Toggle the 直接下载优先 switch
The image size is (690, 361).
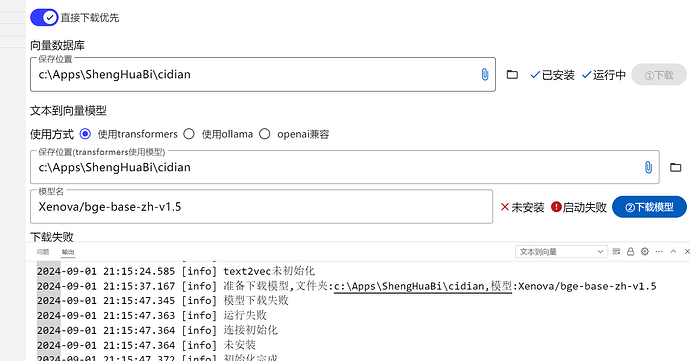tap(44, 18)
